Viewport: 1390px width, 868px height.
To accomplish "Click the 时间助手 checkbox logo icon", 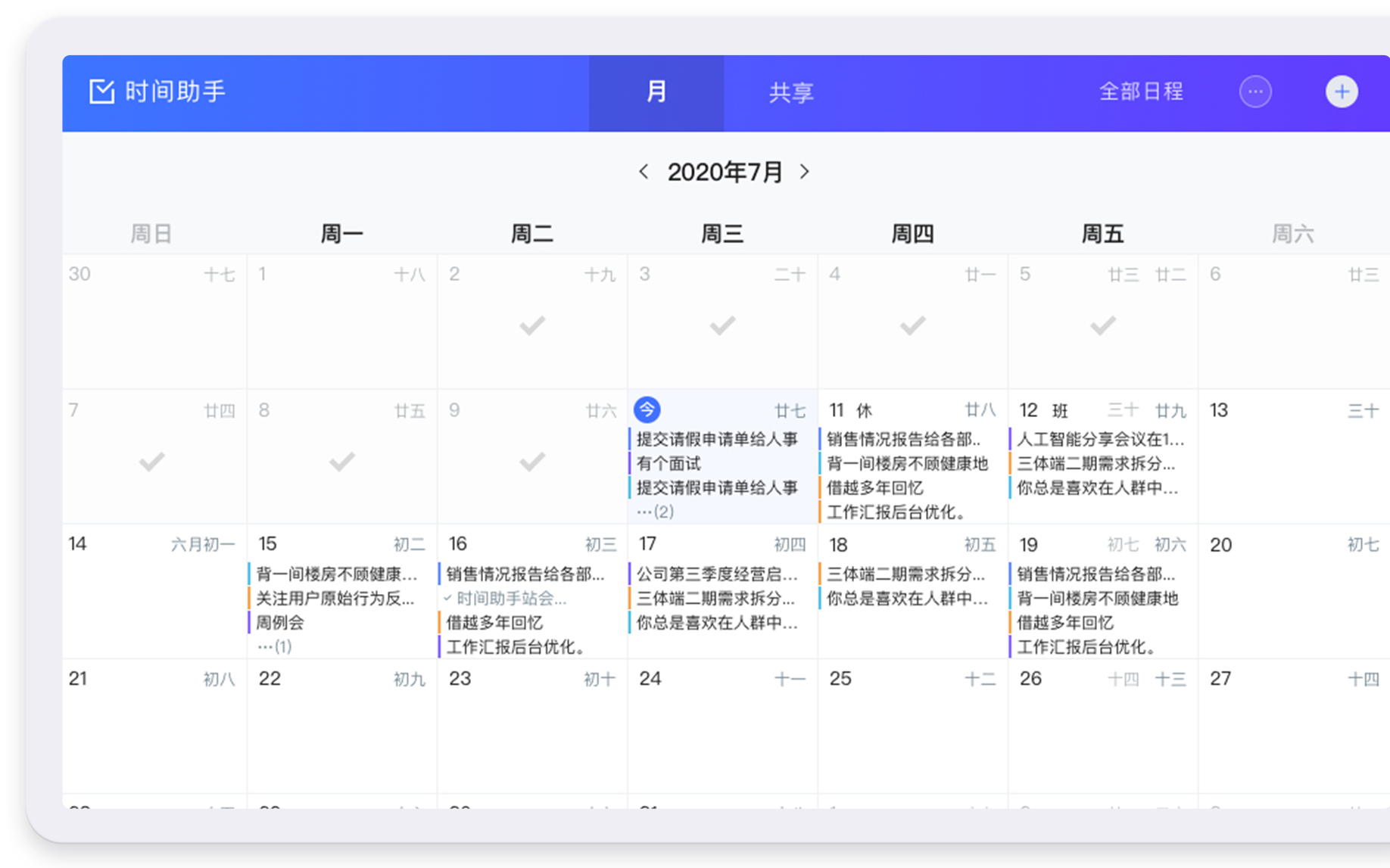I will (x=101, y=92).
